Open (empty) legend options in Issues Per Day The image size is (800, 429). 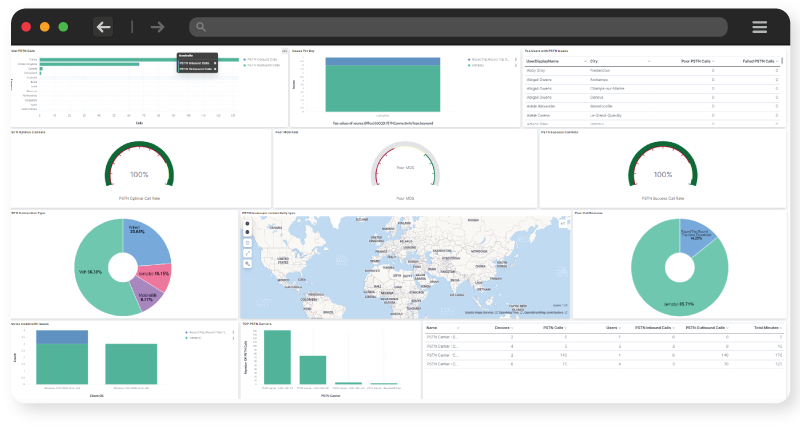515,65
